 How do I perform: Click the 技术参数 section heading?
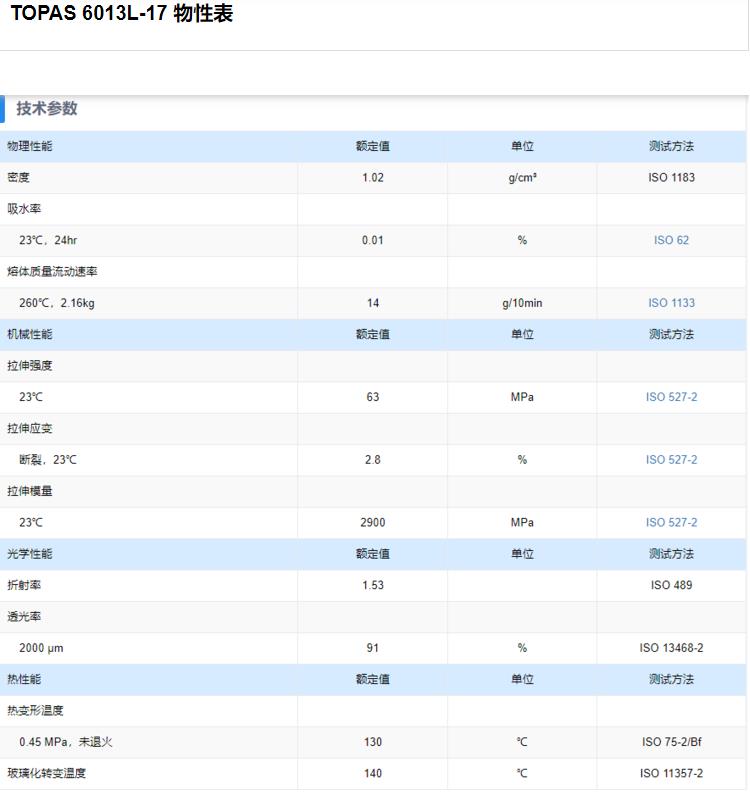47,108
